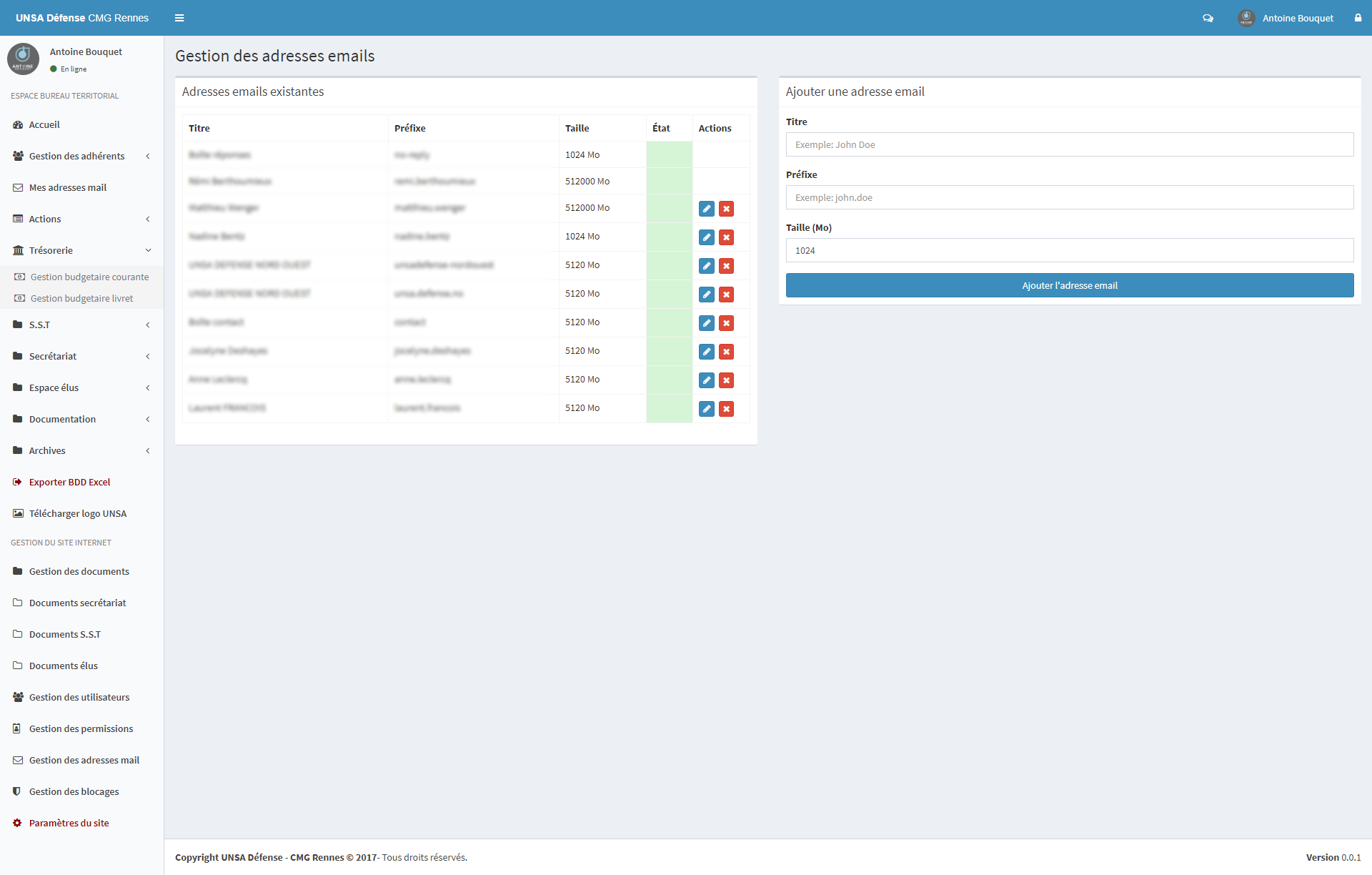
Task: Delete the last table row email
Action: tap(726, 409)
